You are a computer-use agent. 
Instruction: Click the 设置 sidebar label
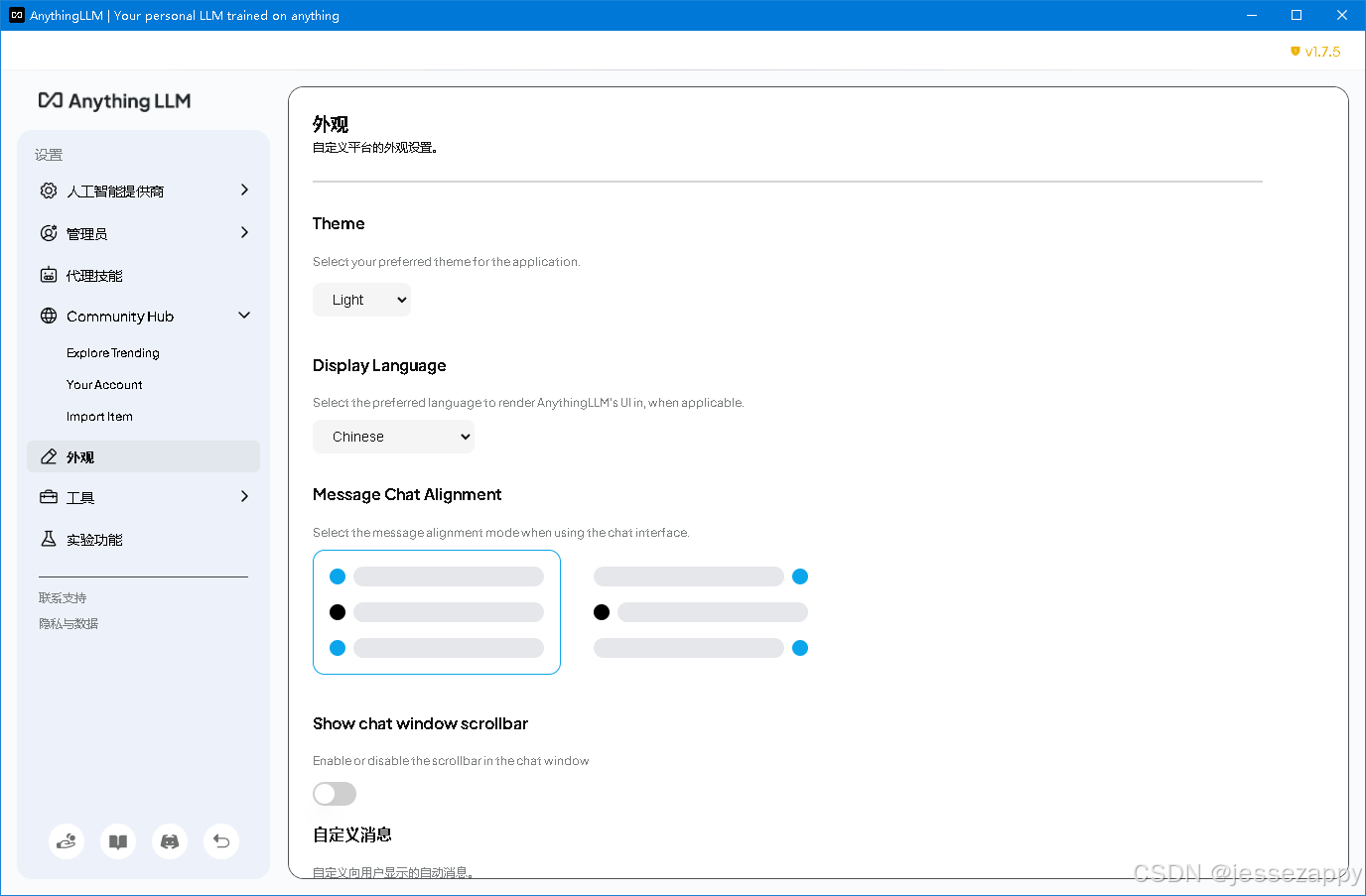point(49,155)
